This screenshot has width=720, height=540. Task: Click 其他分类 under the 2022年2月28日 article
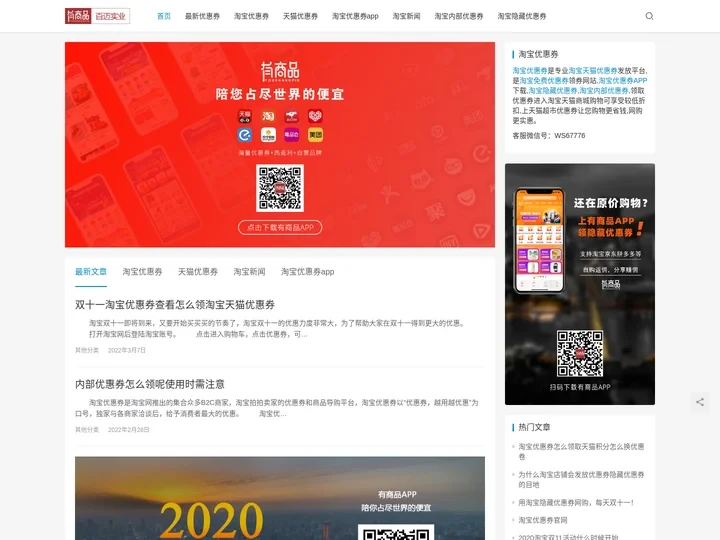(x=87, y=430)
